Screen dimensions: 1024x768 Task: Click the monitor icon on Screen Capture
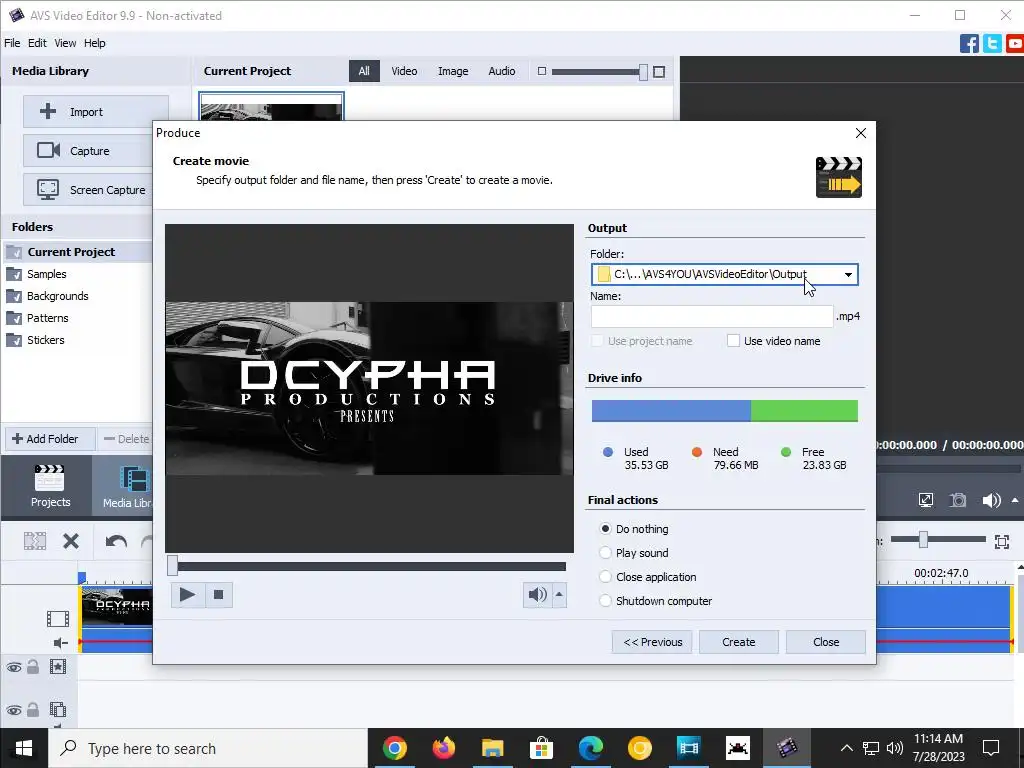48,189
